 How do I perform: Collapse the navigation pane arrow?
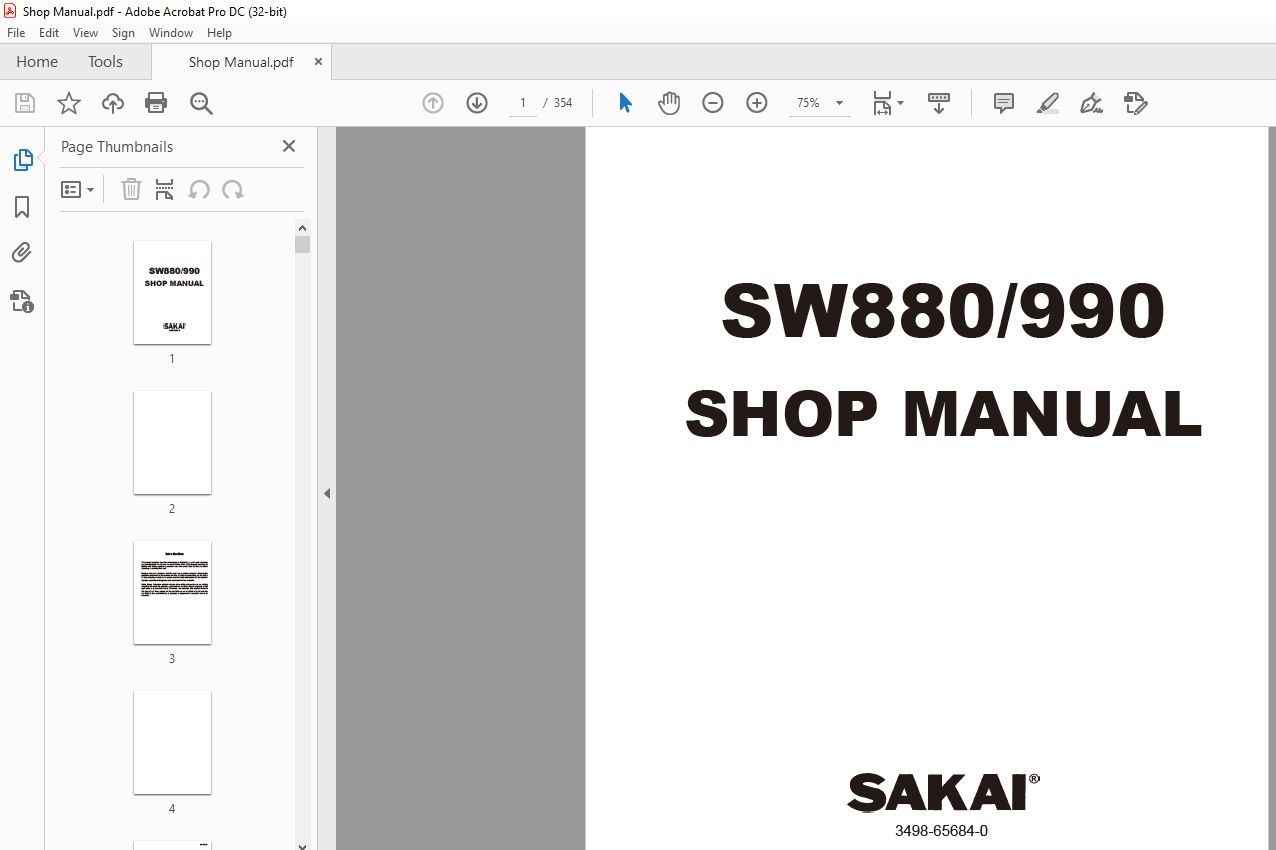point(327,494)
